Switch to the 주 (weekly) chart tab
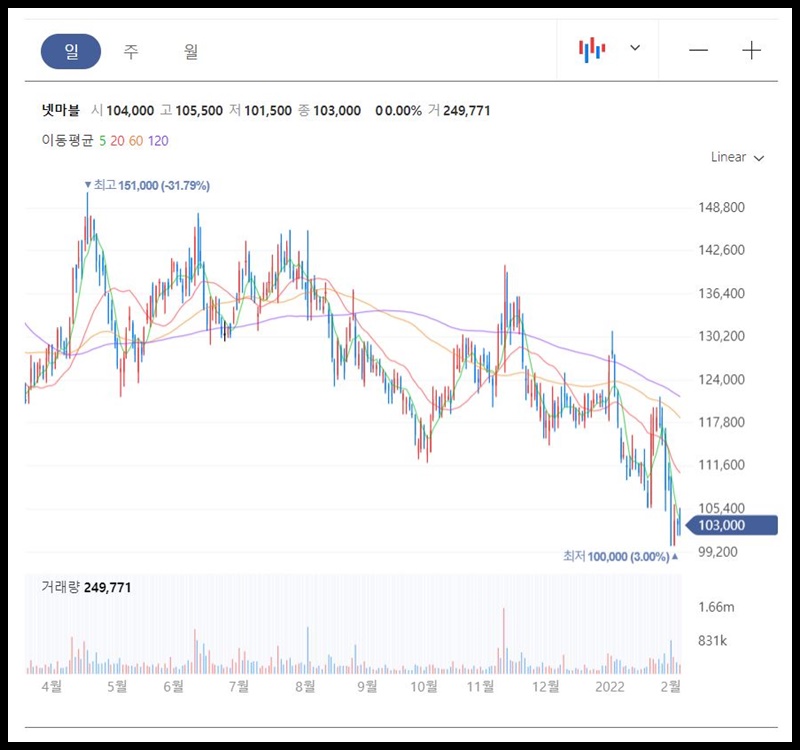The image size is (800, 750). coord(131,51)
